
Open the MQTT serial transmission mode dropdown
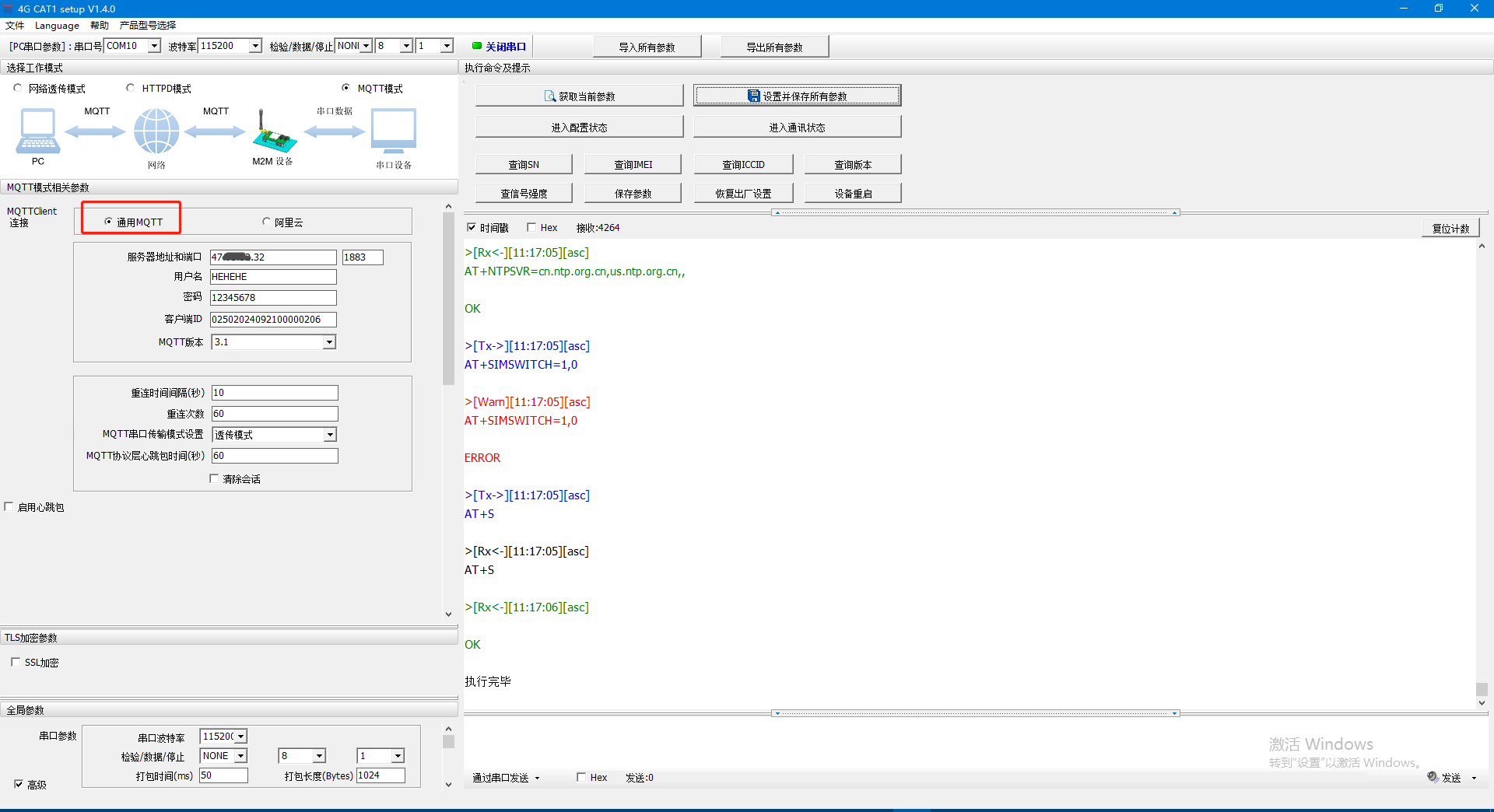330,435
